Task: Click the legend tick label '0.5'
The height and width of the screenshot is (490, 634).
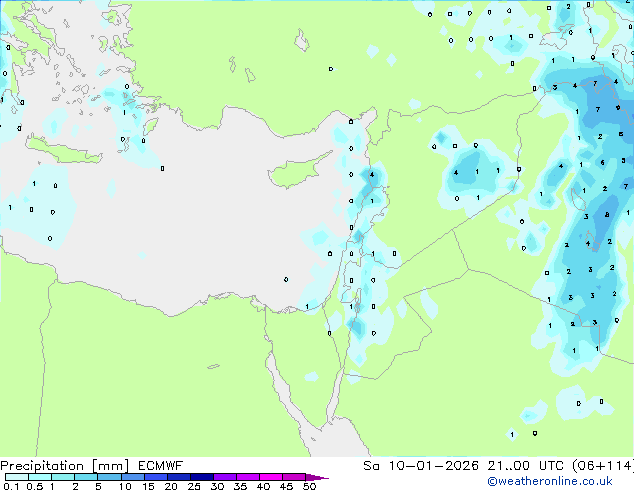Action: pos(35,486)
